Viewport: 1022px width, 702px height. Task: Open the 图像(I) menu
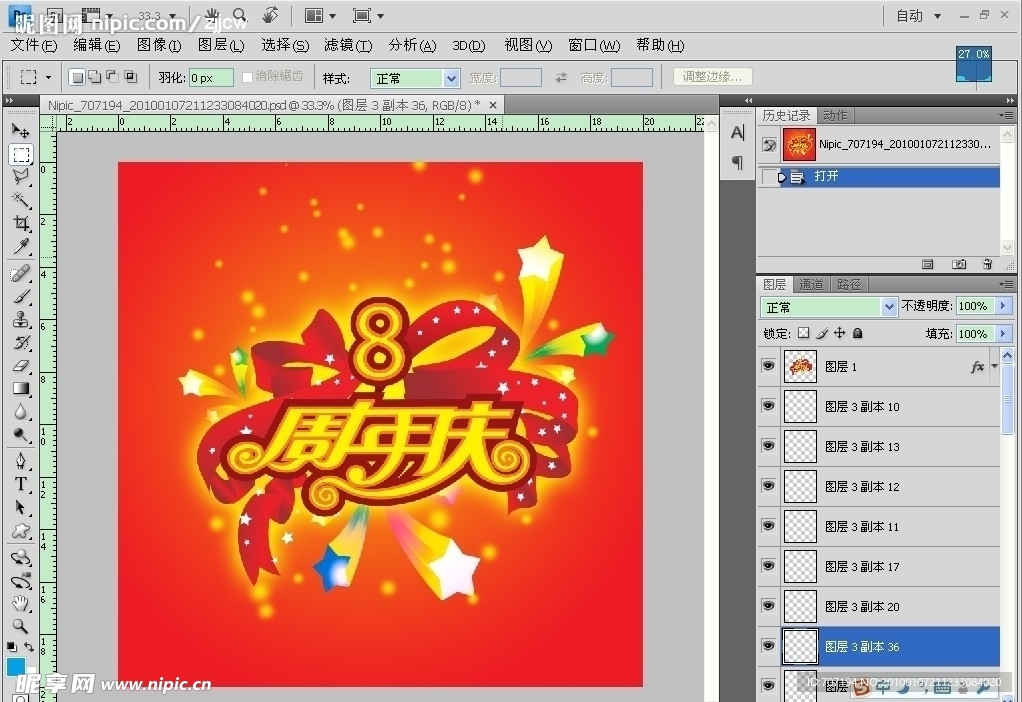coord(159,45)
